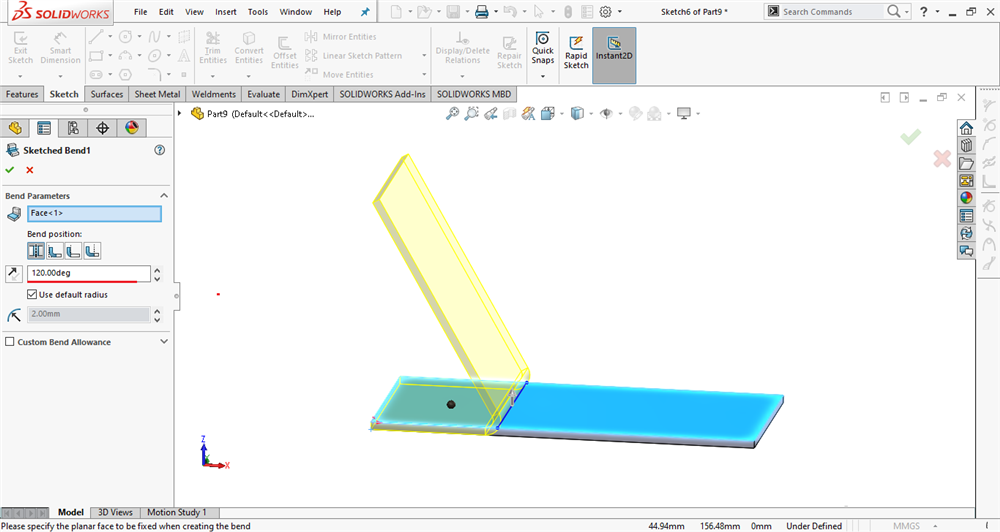Image resolution: width=1000 pixels, height=532 pixels.
Task: Switch to the PropertyManager tab icon
Action: (x=44, y=128)
